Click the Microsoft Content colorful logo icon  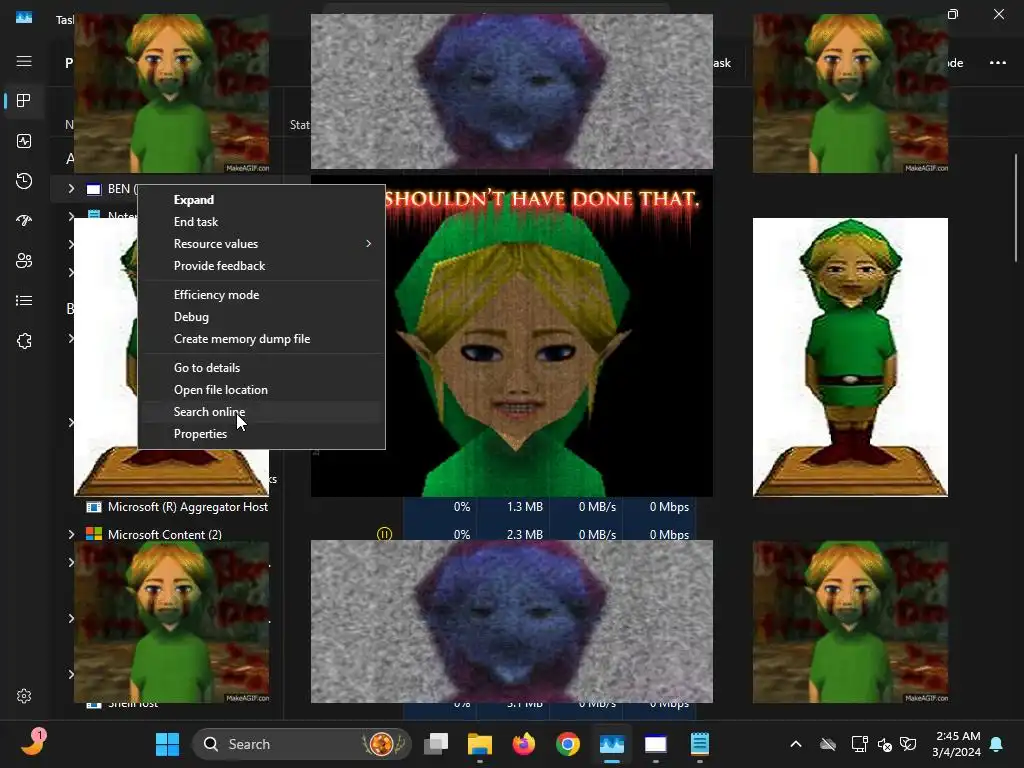[94, 534]
